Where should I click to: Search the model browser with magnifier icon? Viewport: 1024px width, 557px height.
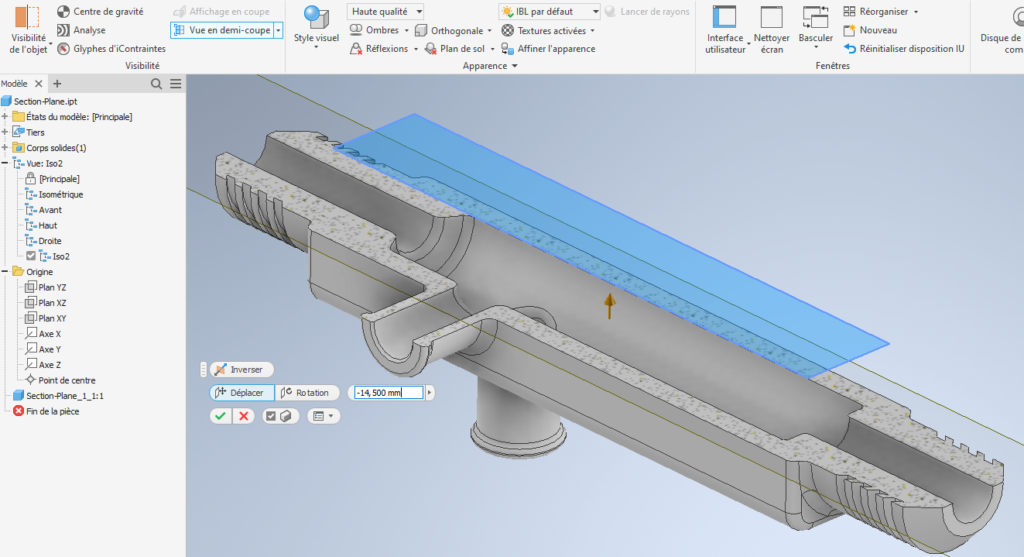156,84
